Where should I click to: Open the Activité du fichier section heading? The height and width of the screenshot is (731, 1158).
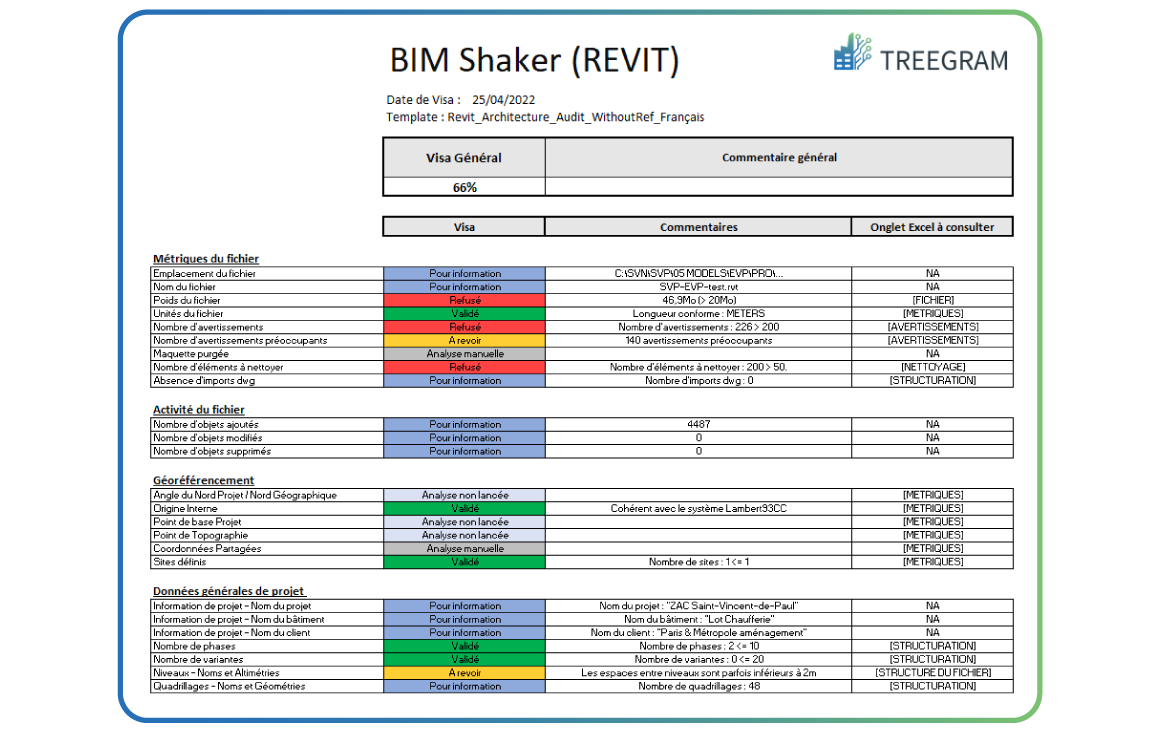point(198,410)
